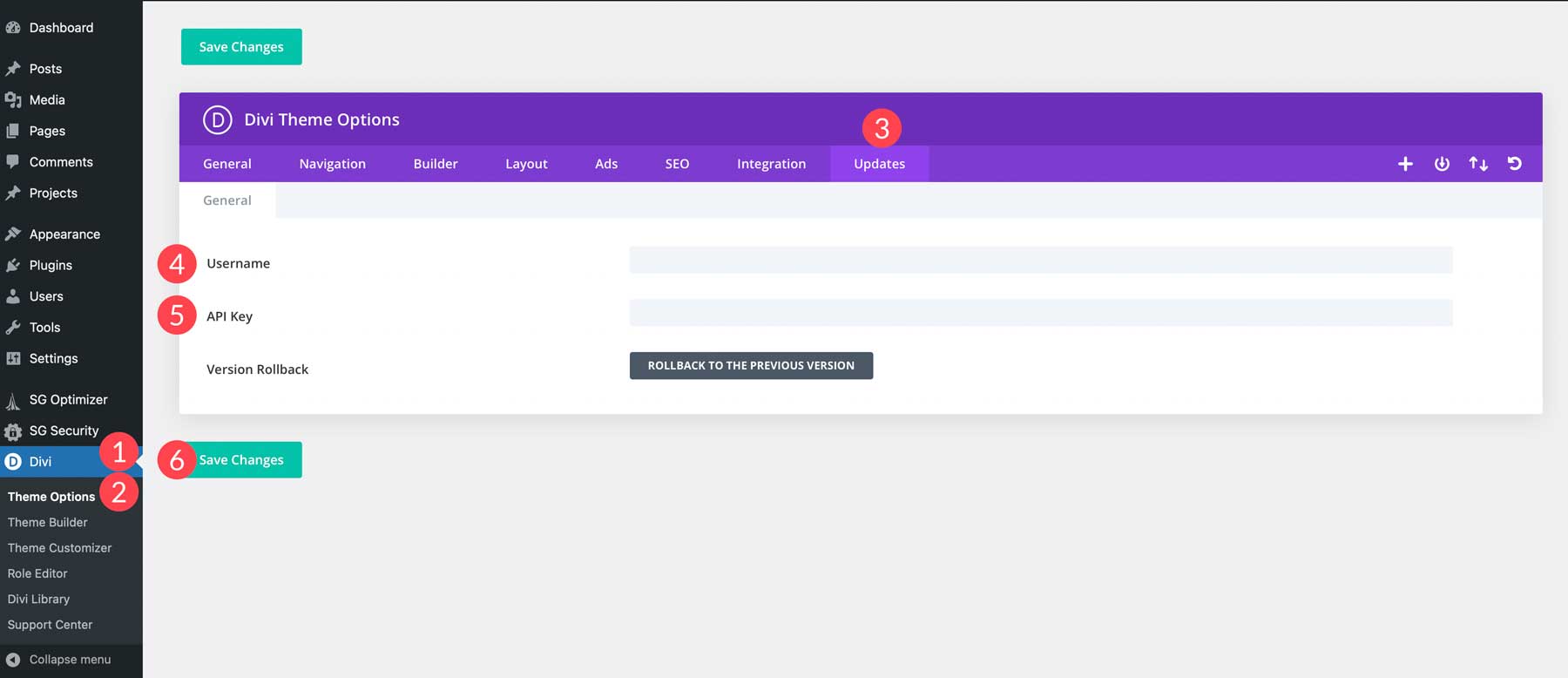Select the Updates tab
Image resolution: width=1568 pixels, height=678 pixels.
tap(879, 164)
